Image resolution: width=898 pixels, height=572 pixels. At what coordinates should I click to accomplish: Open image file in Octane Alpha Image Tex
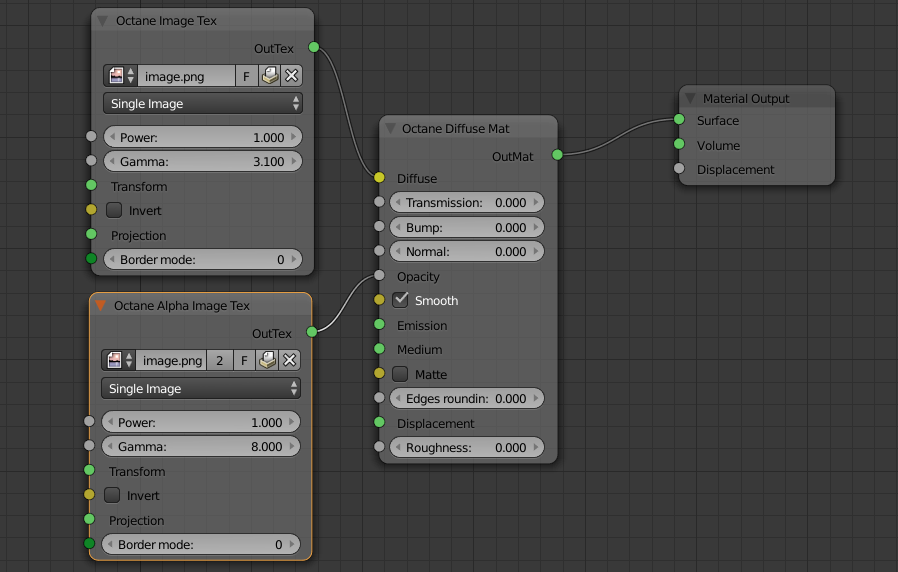click(x=267, y=361)
